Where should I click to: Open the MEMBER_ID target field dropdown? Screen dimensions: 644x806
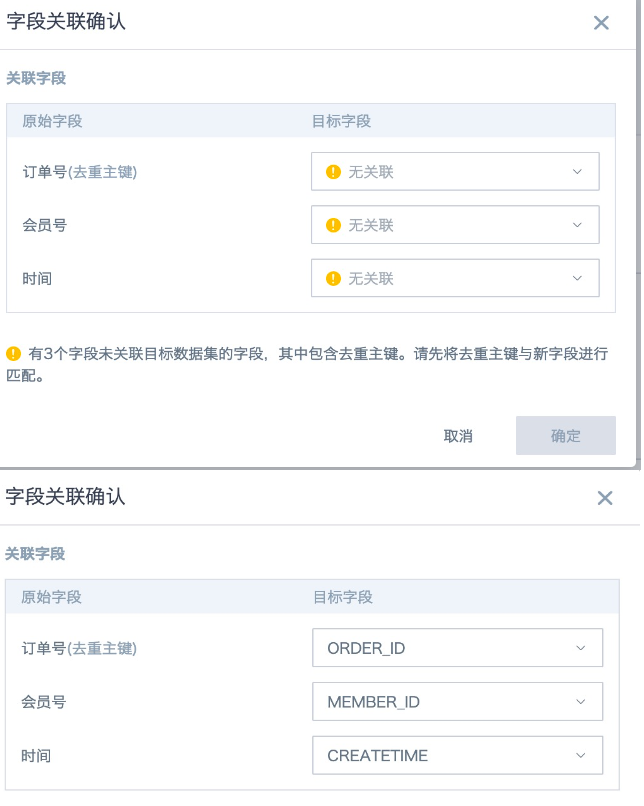click(x=457, y=702)
